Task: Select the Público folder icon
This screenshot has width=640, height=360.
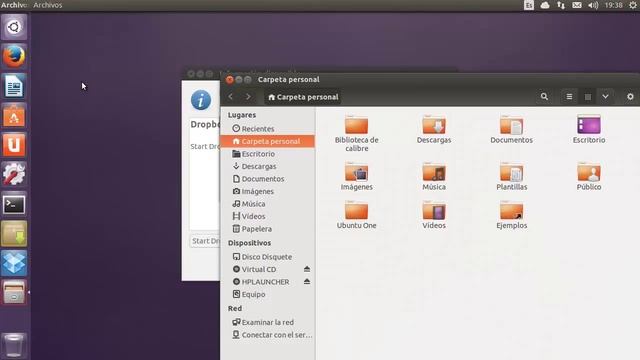Action: [589, 176]
